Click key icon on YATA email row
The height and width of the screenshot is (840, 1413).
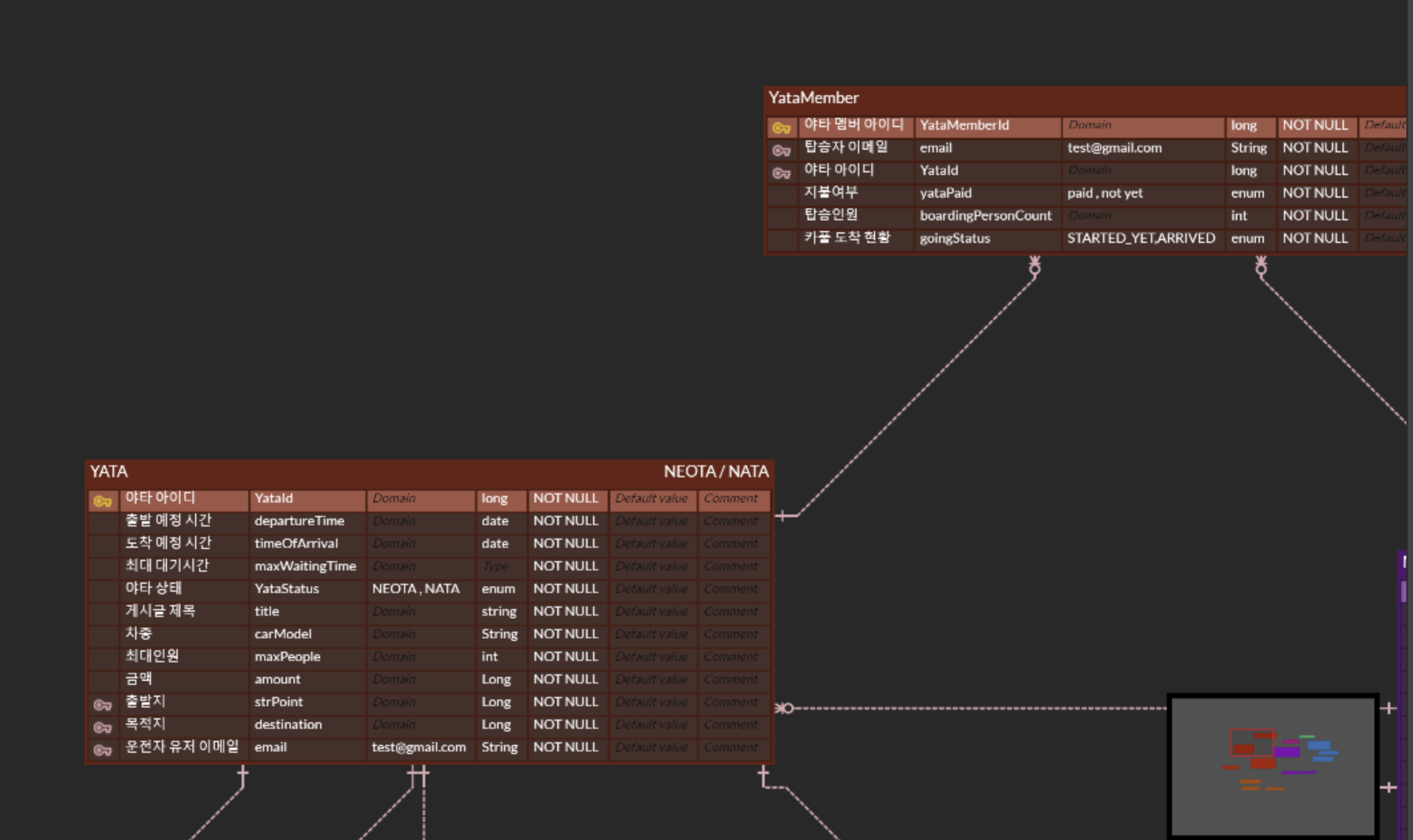(x=102, y=749)
